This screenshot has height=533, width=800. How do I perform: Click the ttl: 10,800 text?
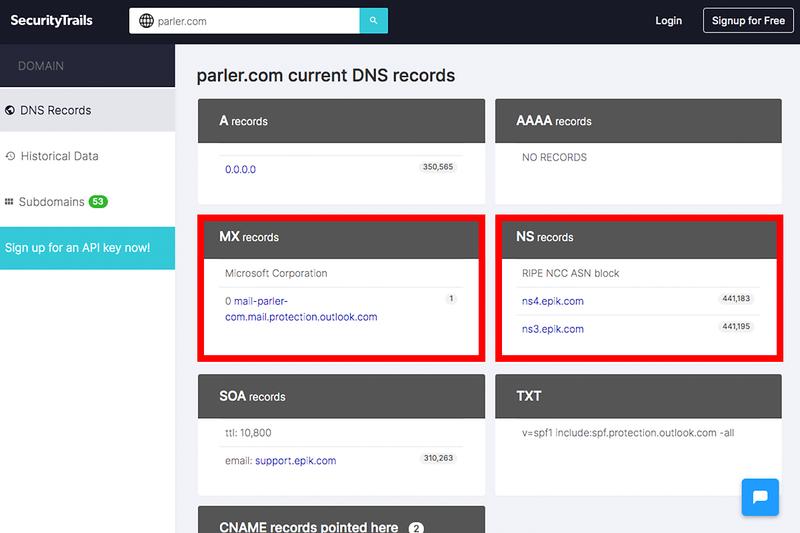(248, 433)
